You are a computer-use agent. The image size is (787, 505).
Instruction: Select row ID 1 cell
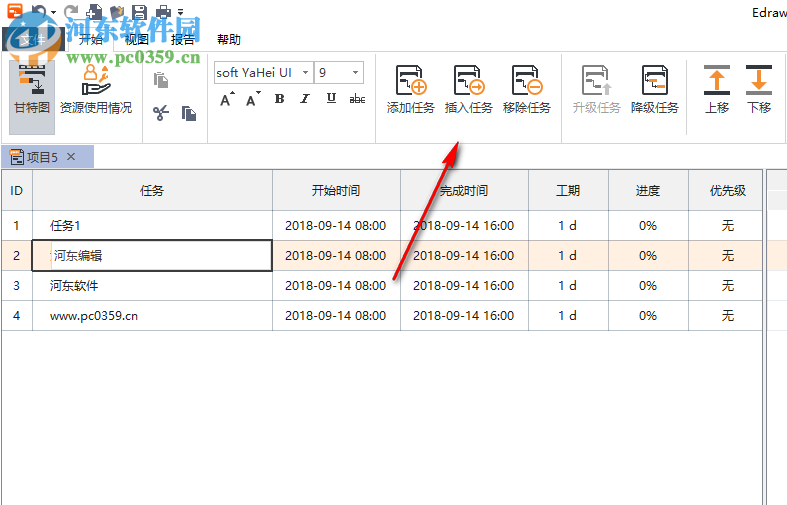(x=17, y=225)
